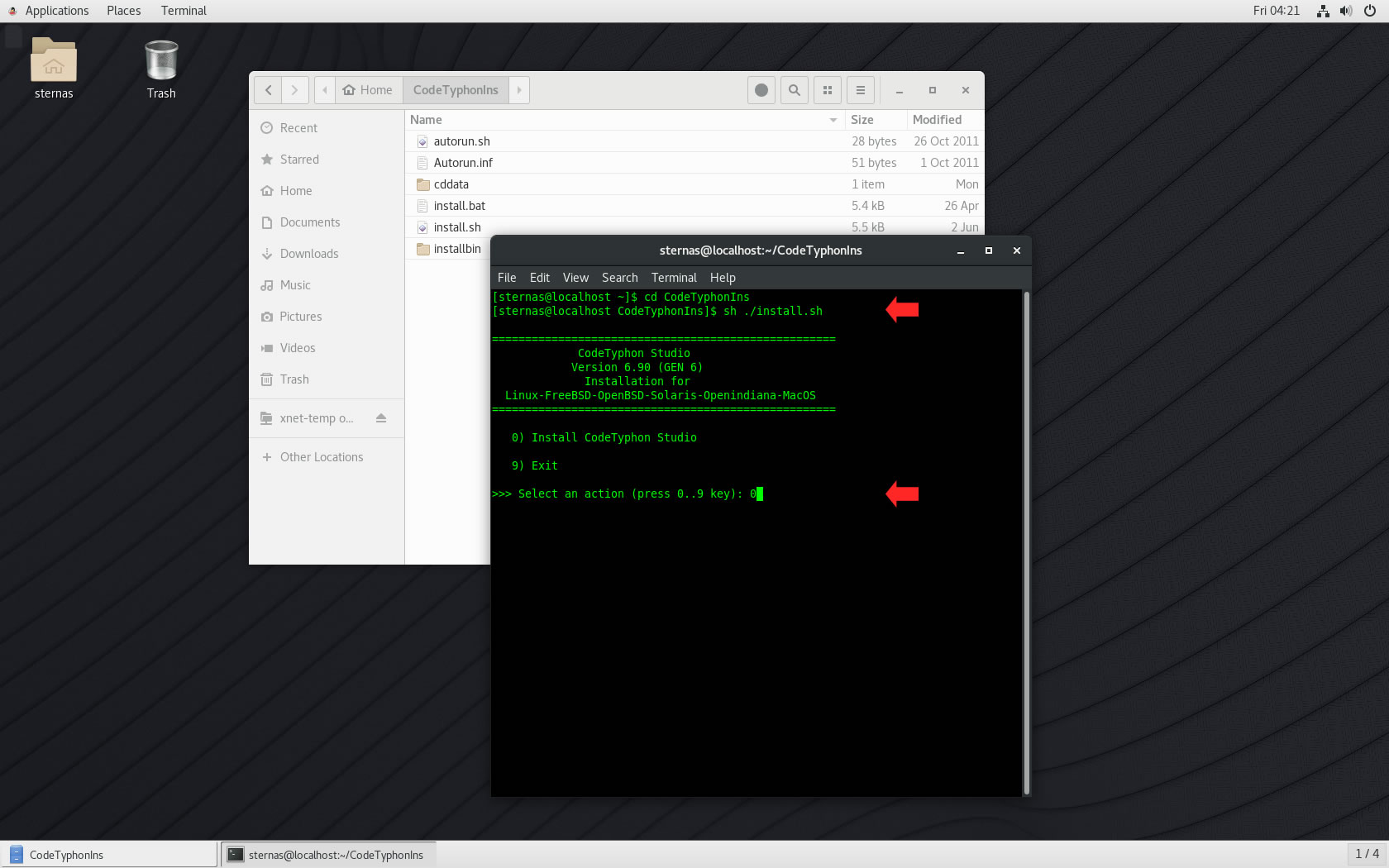Click the '9) Exit' terminal line
The image size is (1389, 868).
(x=535, y=465)
